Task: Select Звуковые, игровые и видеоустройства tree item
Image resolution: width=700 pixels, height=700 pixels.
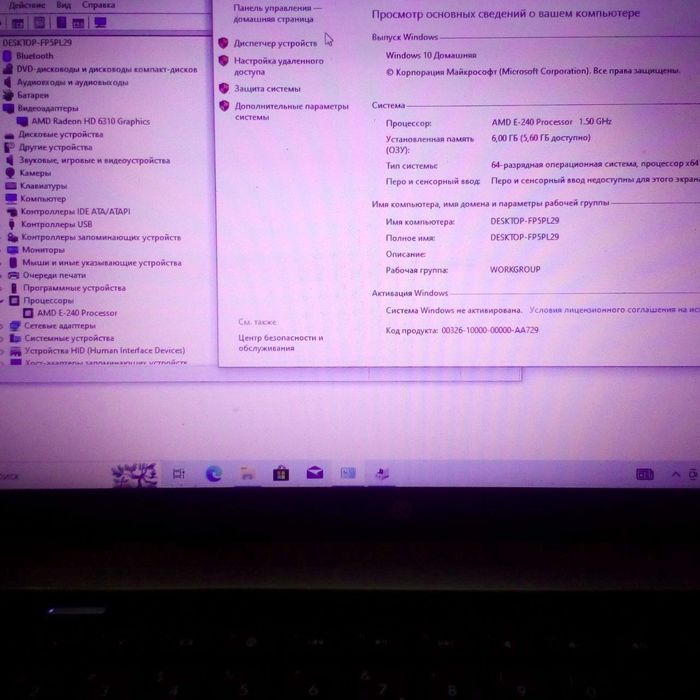Action: (x=95, y=160)
